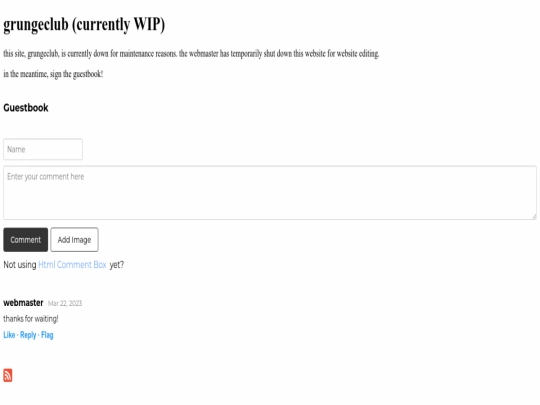Reply to the webmaster's comment
The height and width of the screenshot is (405, 540).
[28, 335]
